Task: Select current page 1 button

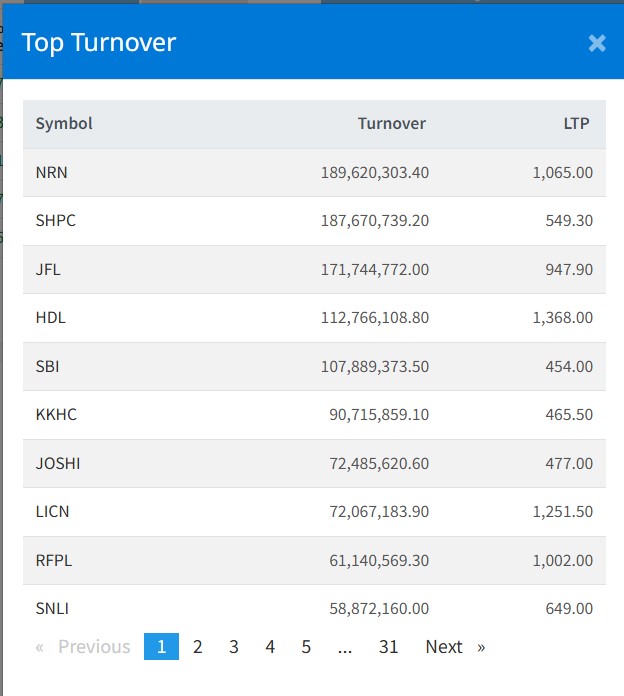Action: tap(161, 647)
